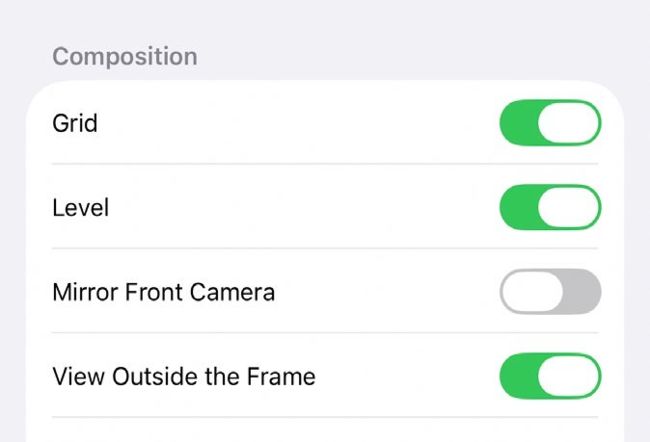
Task: Turn off View Outside the Frame
Action: (550, 376)
